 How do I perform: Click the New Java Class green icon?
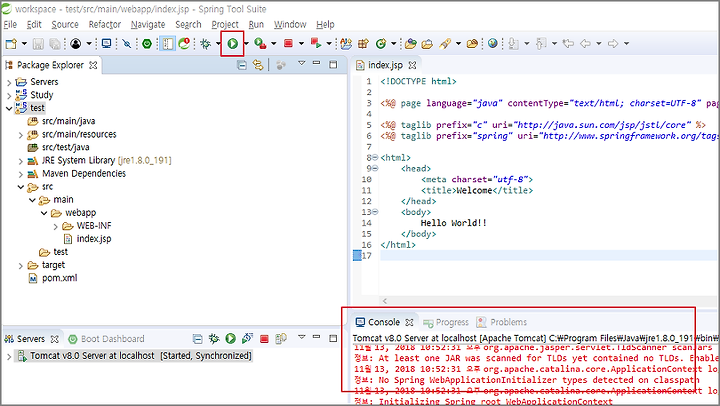coord(381,44)
